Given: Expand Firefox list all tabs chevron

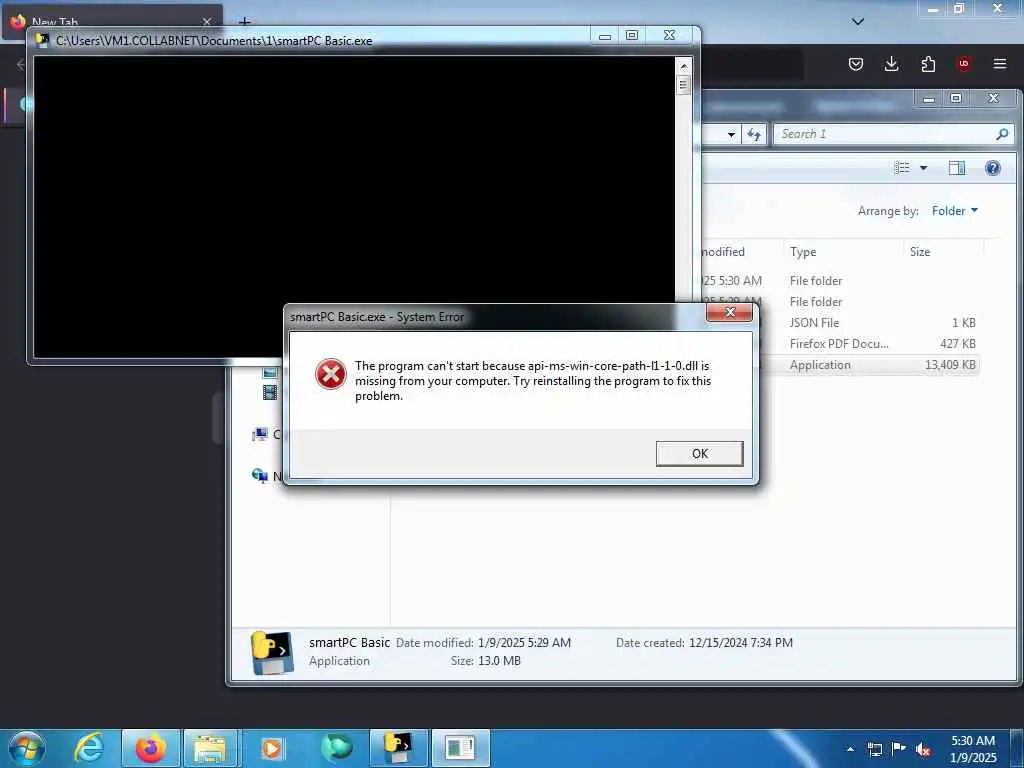Looking at the screenshot, I should point(858,22).
